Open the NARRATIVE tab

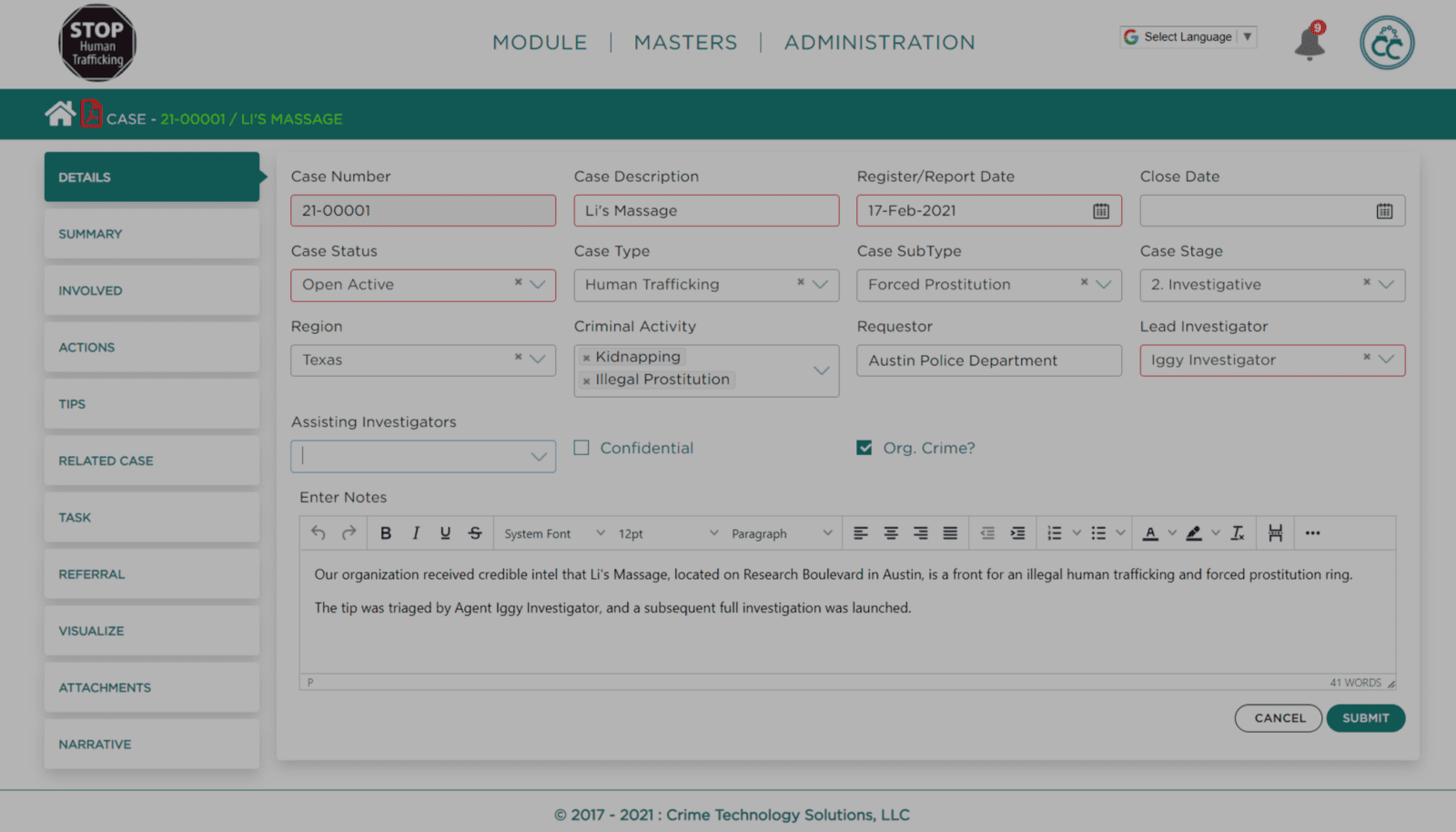(152, 744)
